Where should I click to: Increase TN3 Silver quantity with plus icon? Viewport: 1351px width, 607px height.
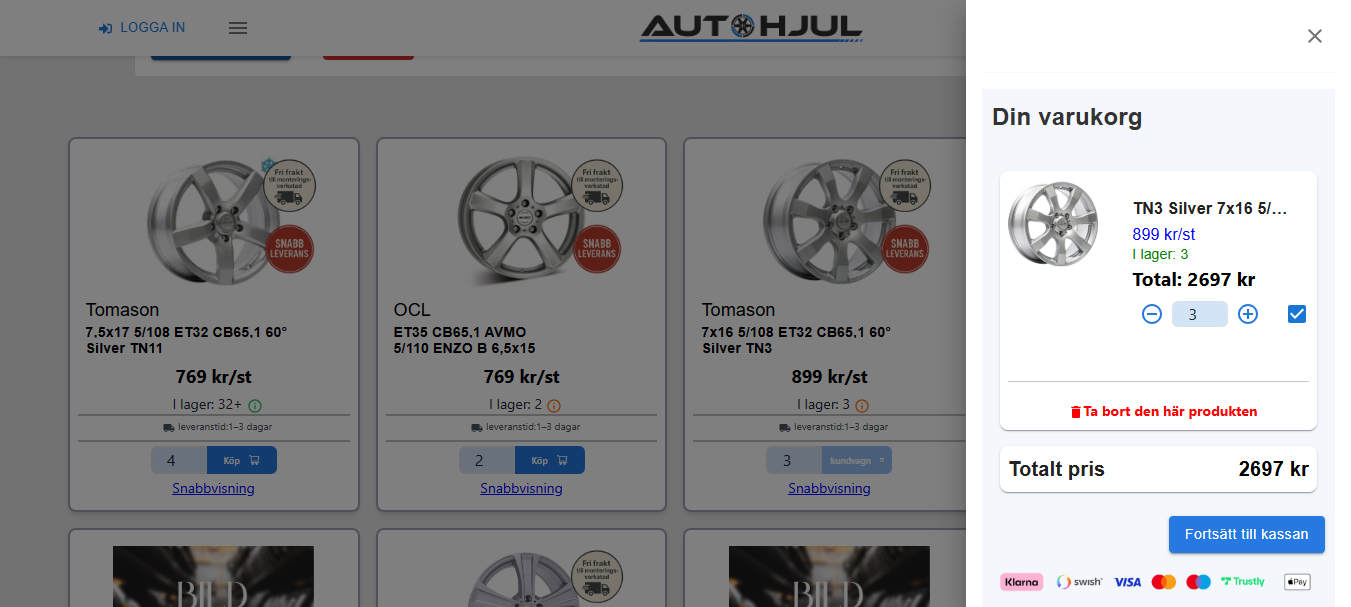tap(1248, 314)
